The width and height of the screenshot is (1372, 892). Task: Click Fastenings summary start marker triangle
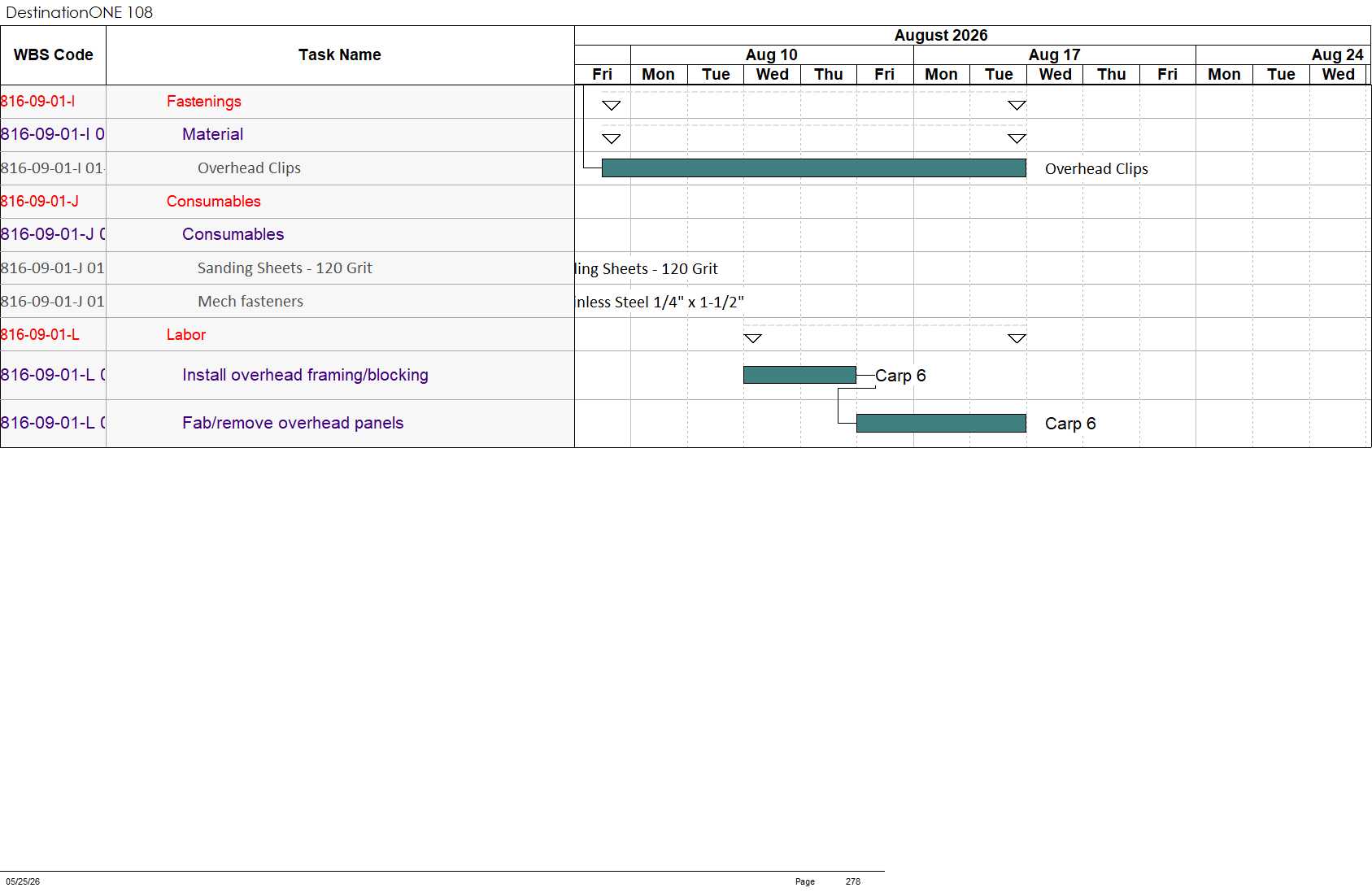pos(612,106)
